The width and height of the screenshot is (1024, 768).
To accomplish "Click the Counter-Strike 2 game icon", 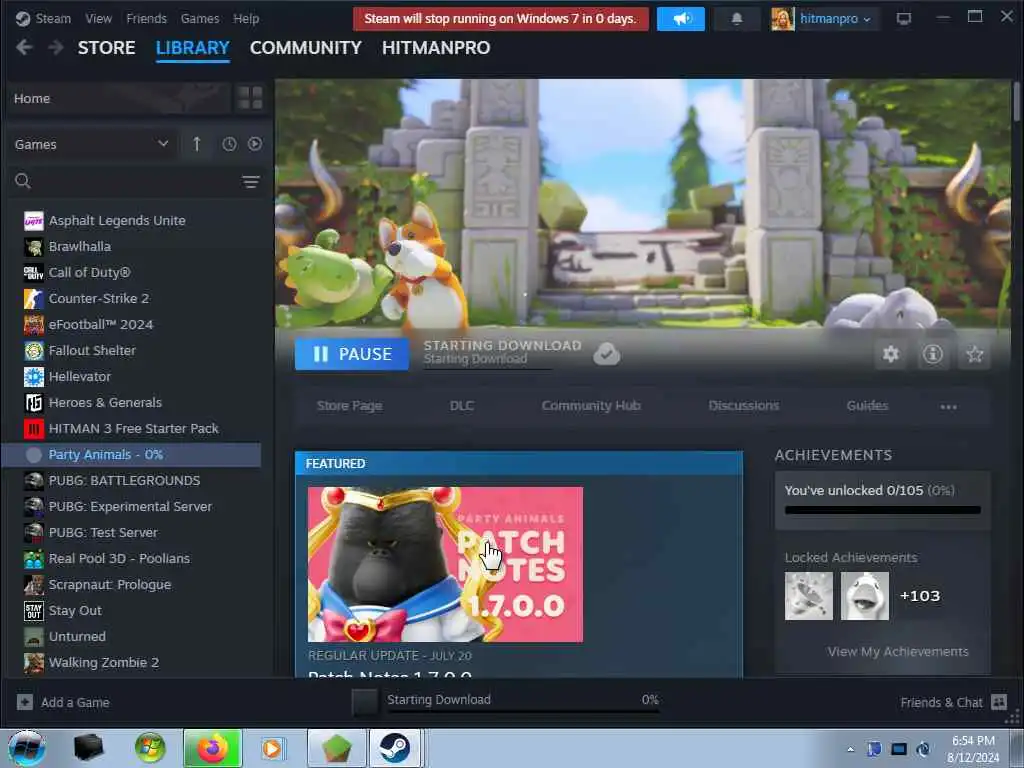I will [x=33, y=298].
